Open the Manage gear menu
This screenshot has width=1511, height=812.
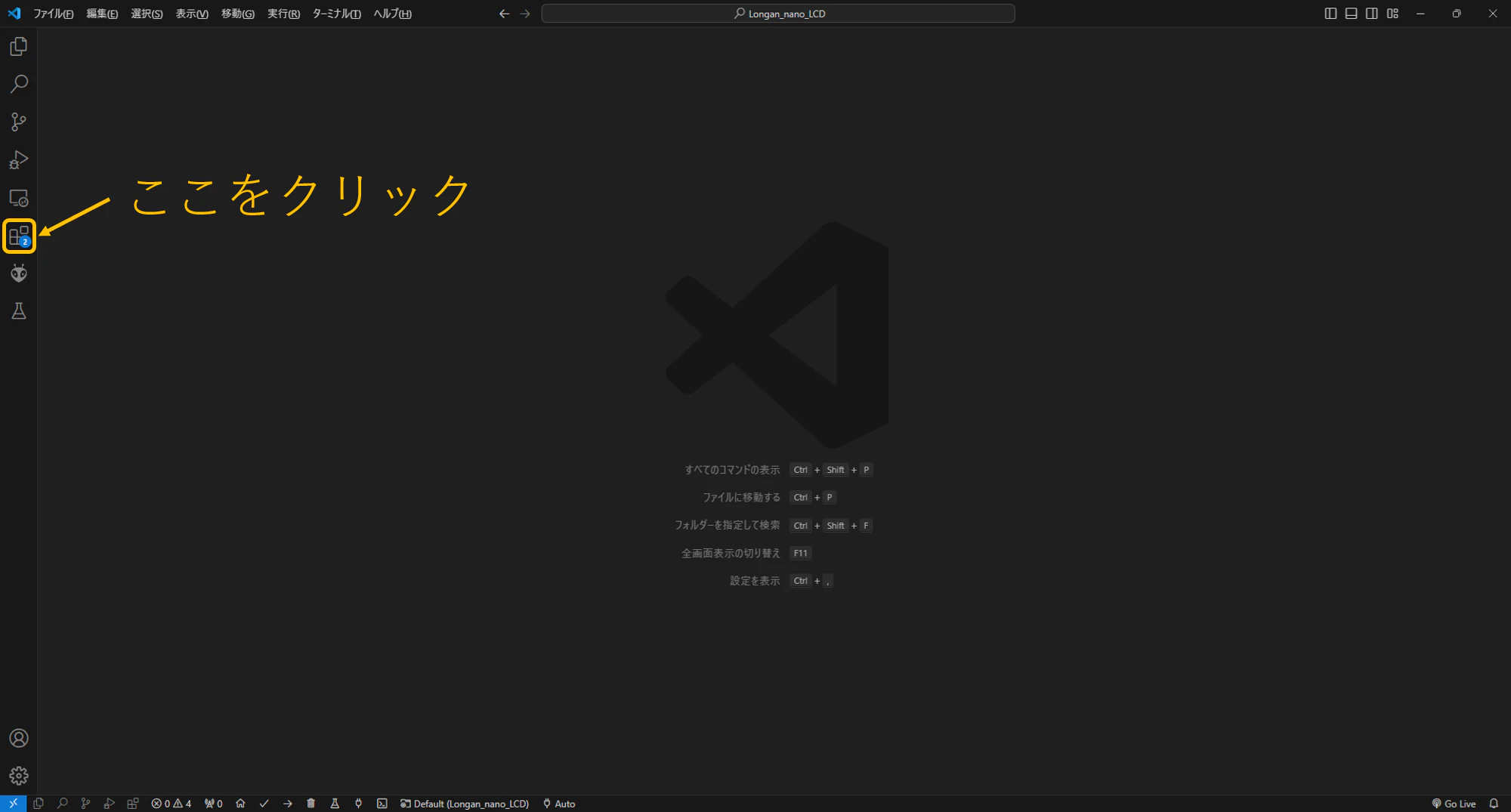(x=19, y=776)
